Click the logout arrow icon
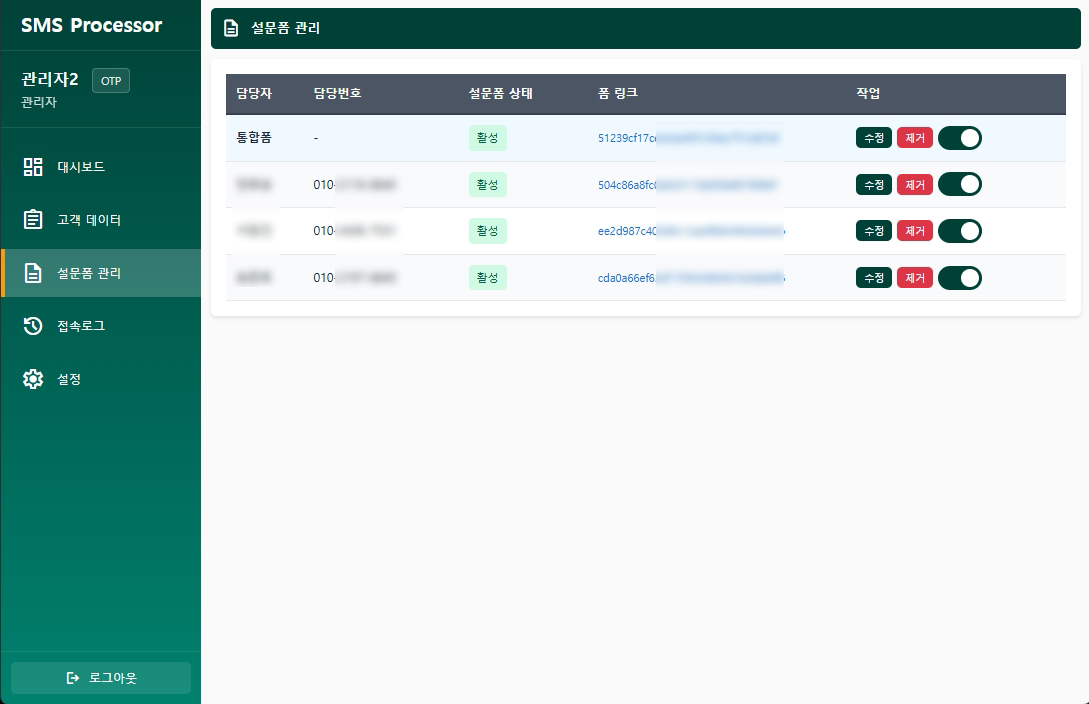Viewport: 1089px width, 704px height. (x=73, y=678)
